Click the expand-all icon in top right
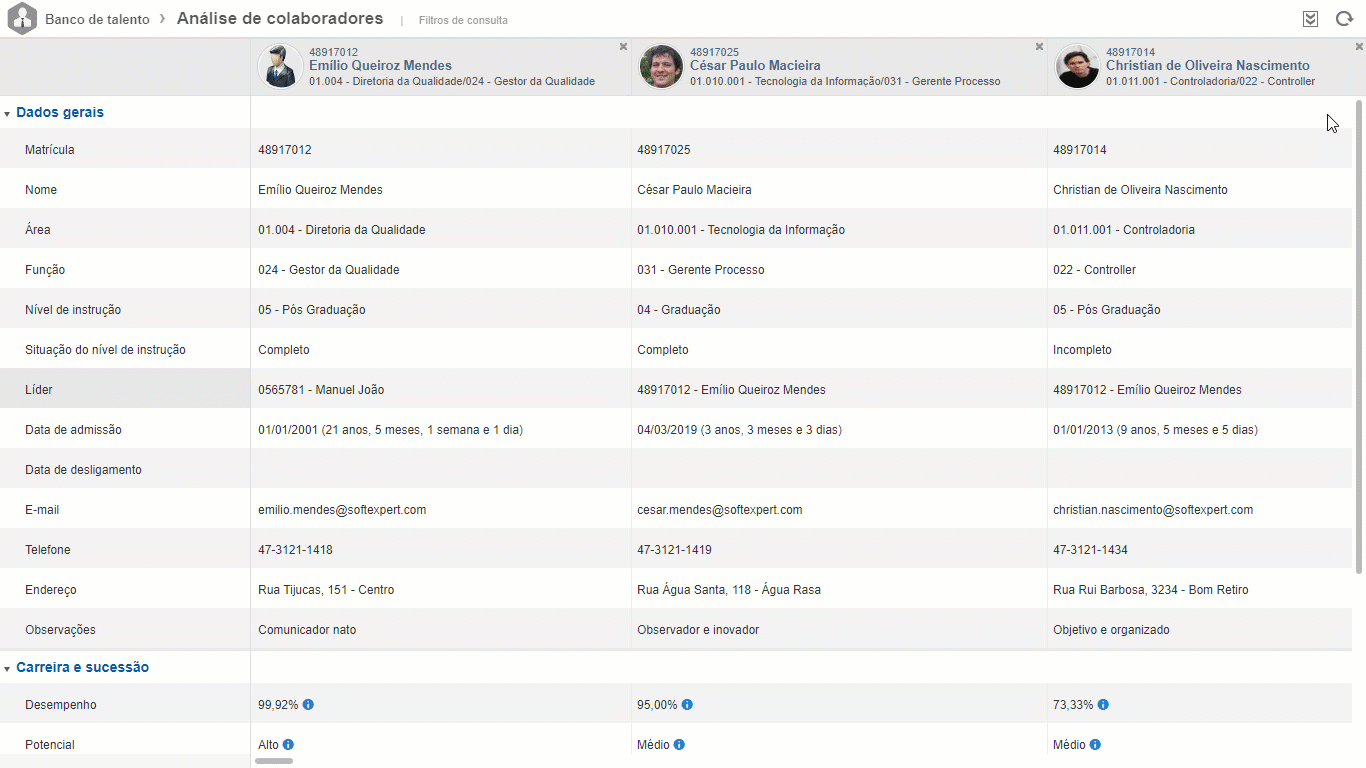The width and height of the screenshot is (1366, 768). click(1311, 19)
